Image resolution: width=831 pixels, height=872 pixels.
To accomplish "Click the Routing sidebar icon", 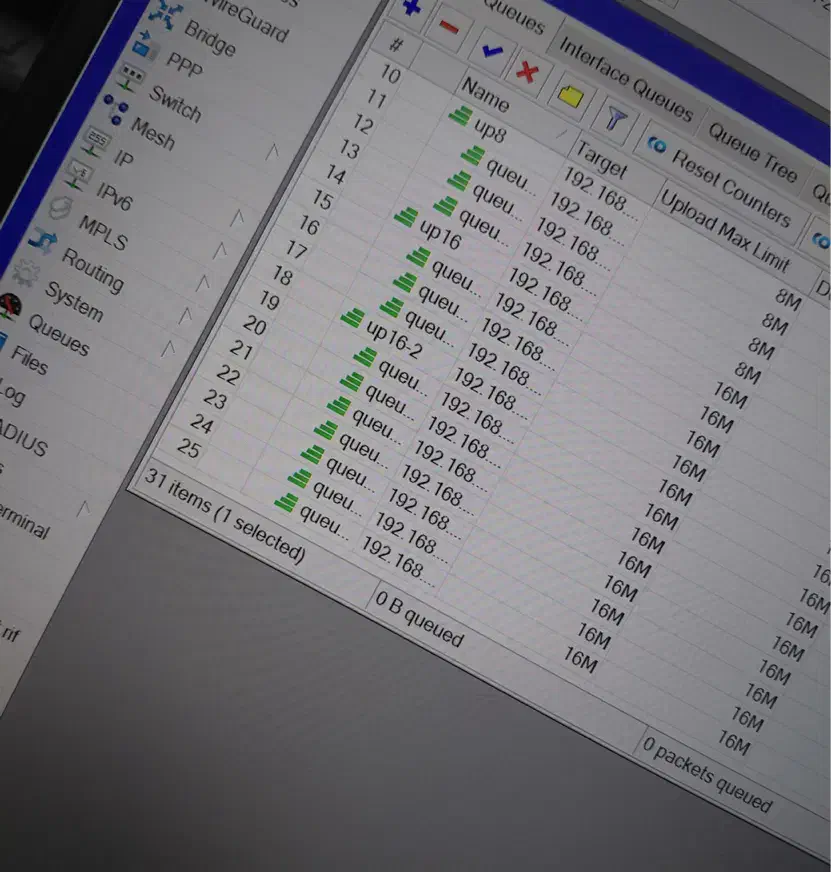I will pyautogui.click(x=42, y=241).
